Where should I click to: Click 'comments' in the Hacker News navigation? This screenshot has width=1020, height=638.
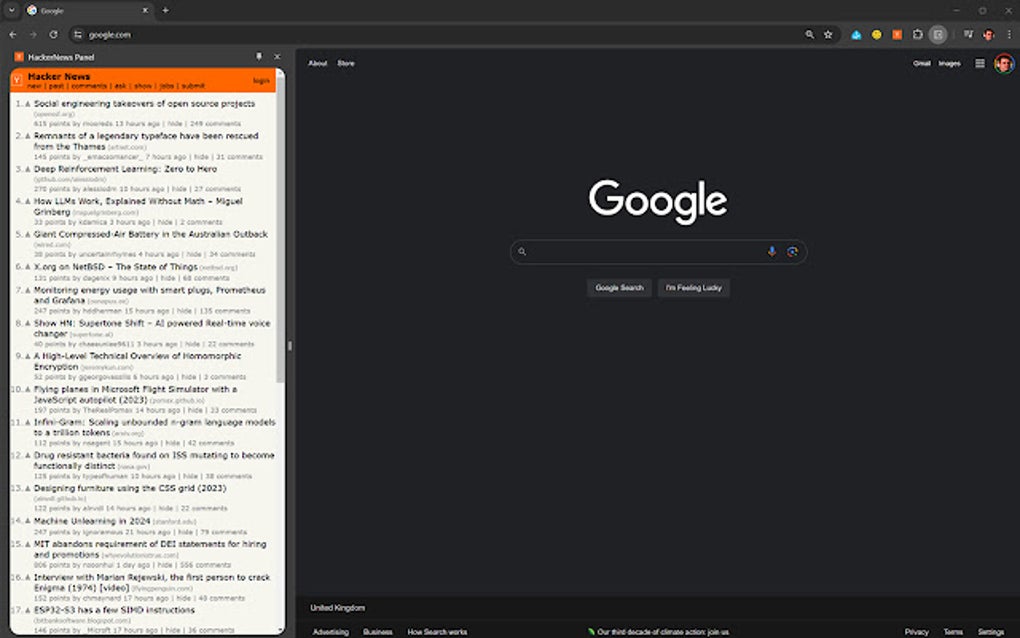tap(88, 85)
